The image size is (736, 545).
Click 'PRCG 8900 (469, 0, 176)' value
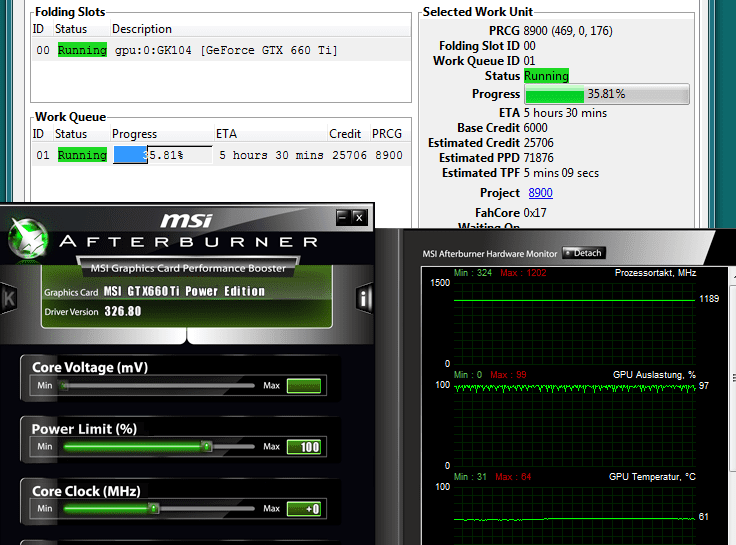pos(568,31)
